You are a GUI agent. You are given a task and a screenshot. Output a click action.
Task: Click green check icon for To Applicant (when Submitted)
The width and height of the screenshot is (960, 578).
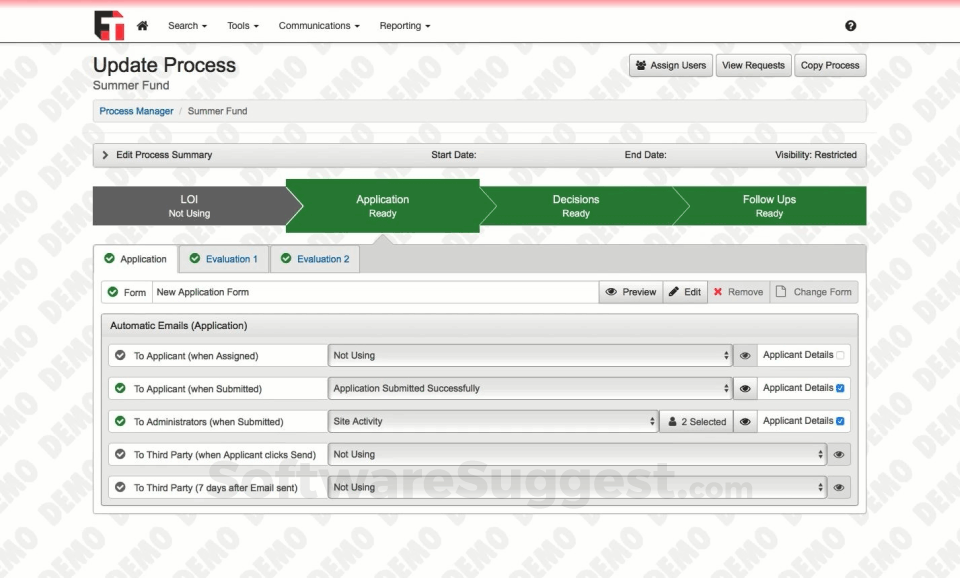coord(120,388)
